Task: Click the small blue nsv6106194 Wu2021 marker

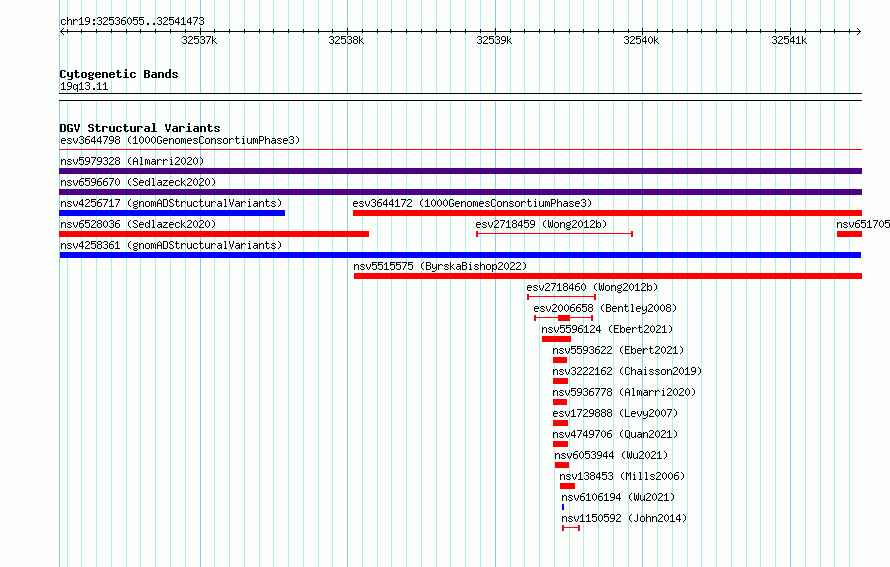Action: [x=563, y=507]
